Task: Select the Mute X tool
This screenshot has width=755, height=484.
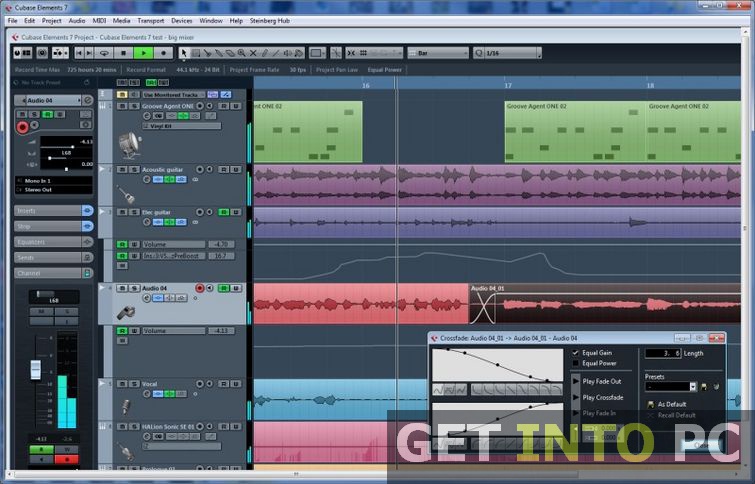Action: coord(253,53)
